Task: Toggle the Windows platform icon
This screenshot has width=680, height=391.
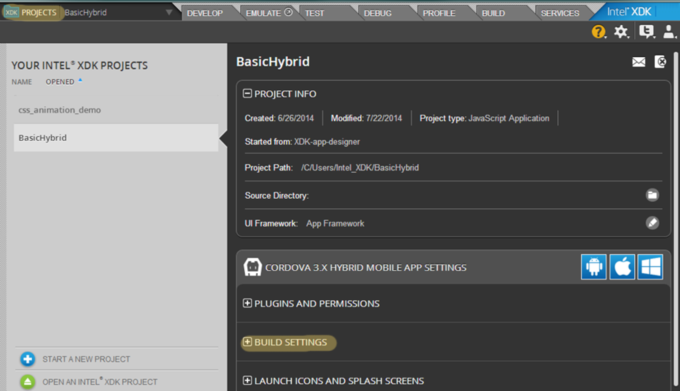Action: tap(650, 267)
